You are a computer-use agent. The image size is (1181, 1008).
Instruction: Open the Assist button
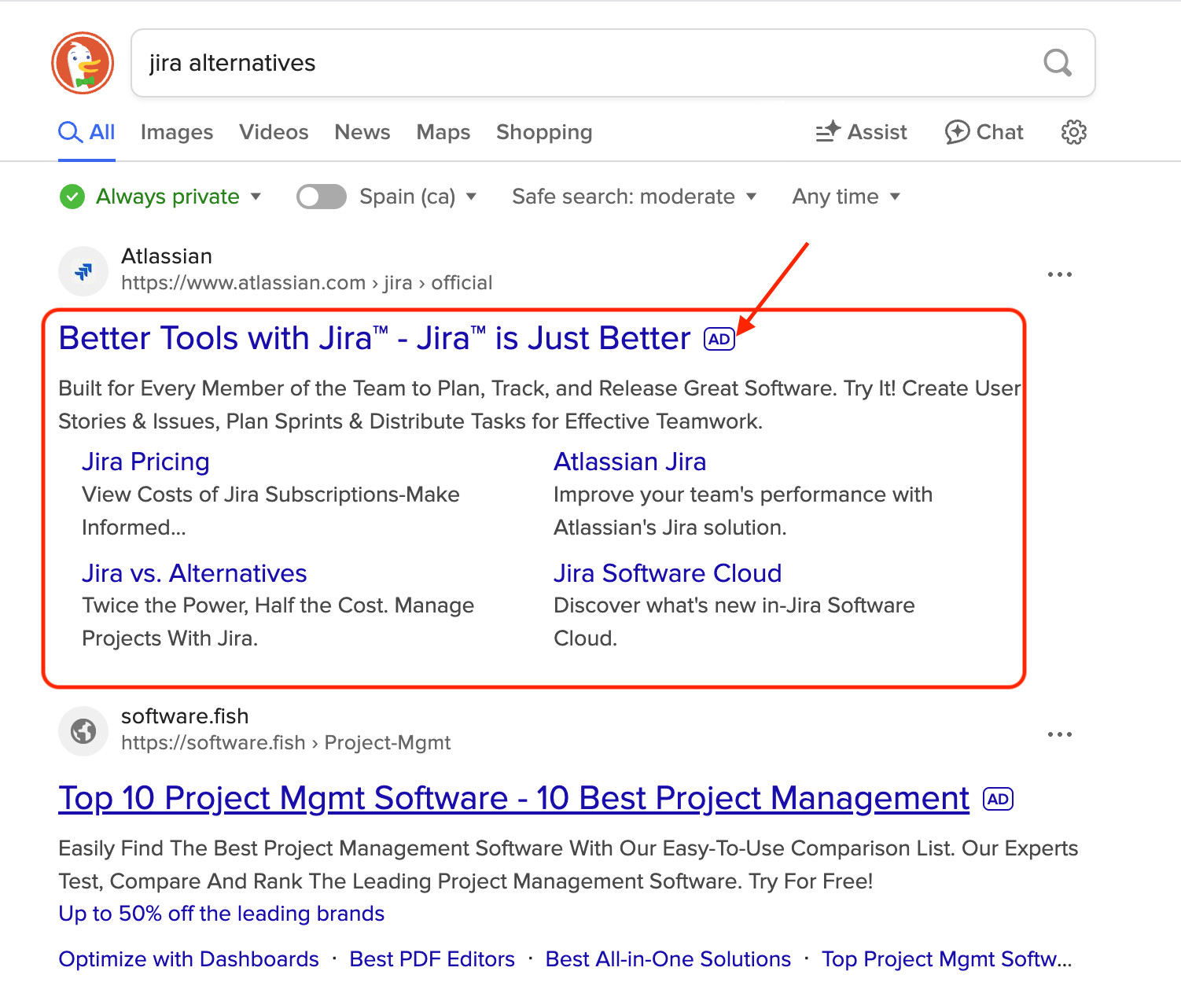[x=861, y=132]
